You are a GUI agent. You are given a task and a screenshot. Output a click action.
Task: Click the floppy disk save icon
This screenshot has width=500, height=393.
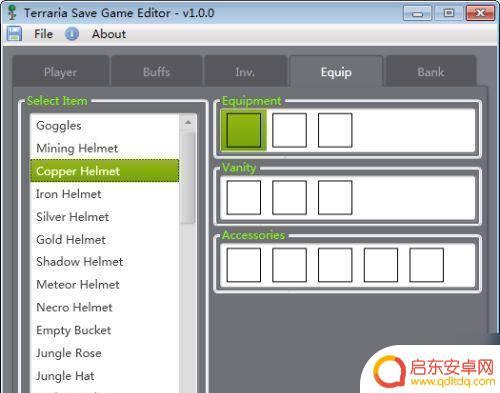coord(14,34)
